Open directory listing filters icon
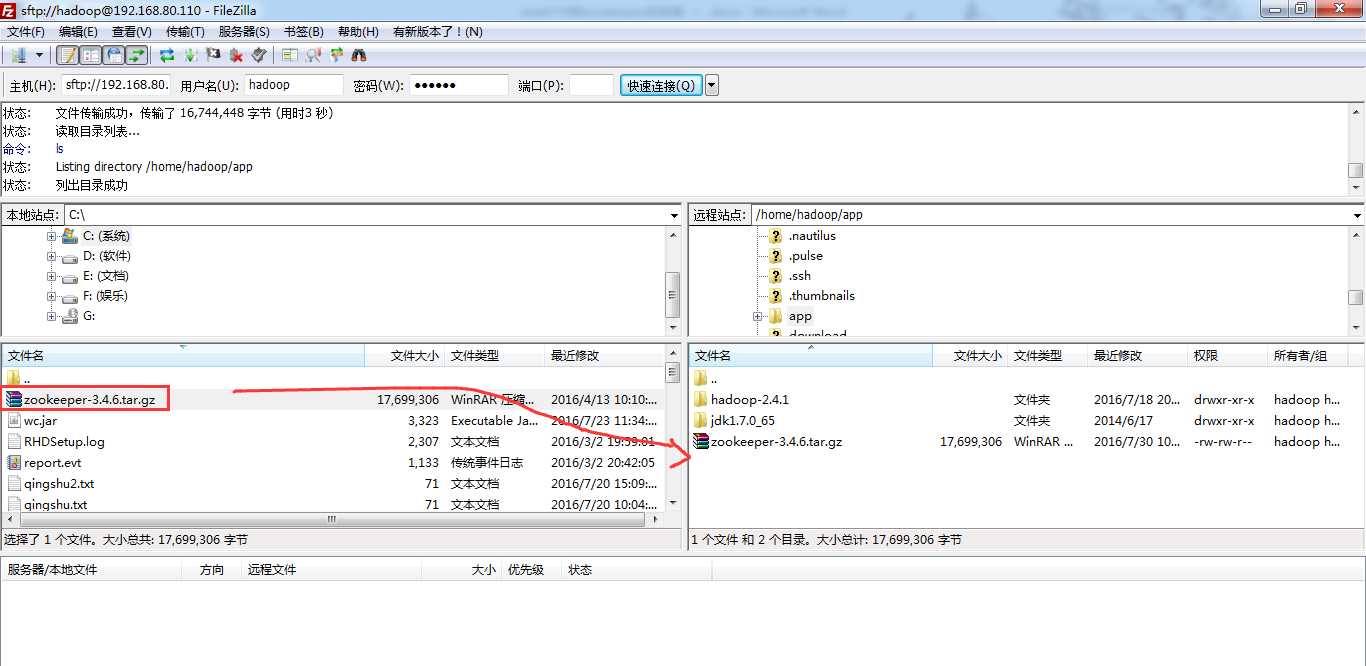 click(290, 55)
